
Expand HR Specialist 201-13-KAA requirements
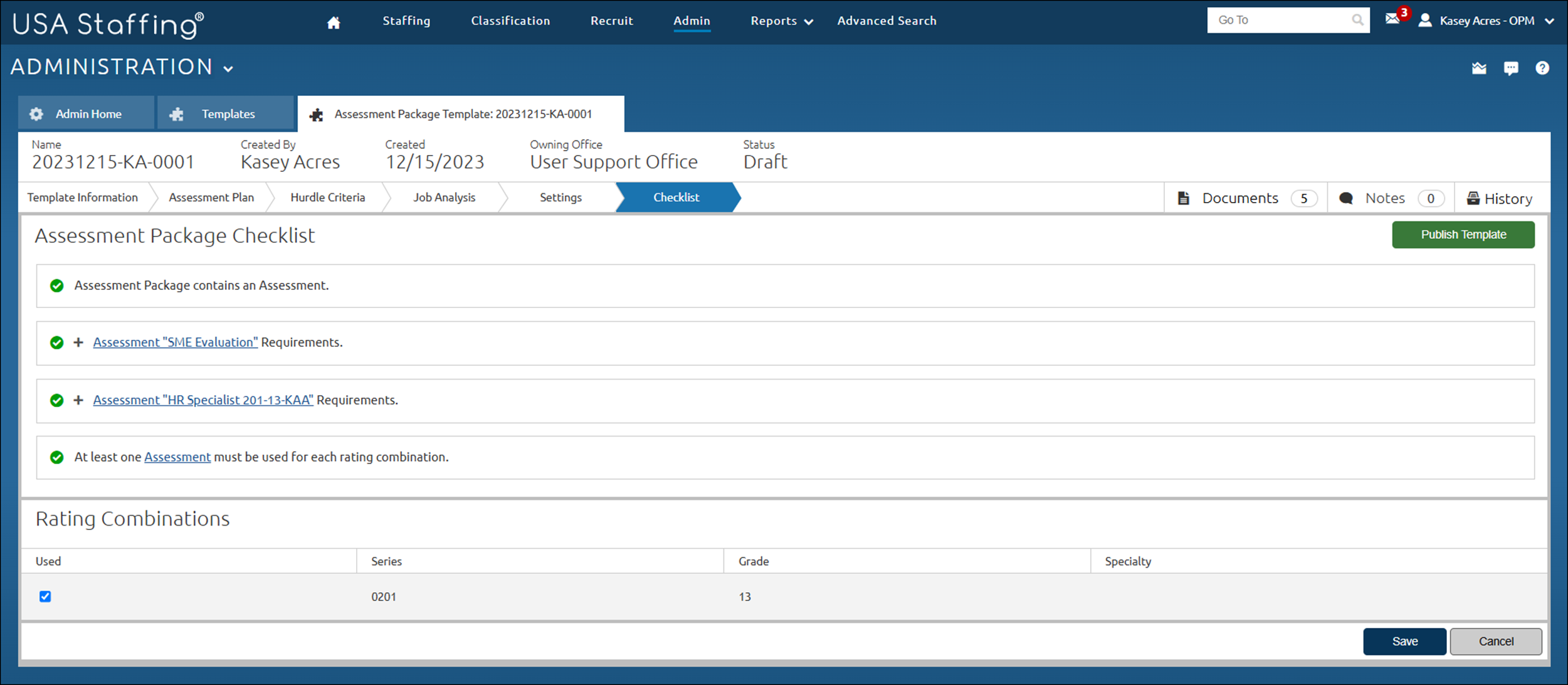[x=78, y=400]
